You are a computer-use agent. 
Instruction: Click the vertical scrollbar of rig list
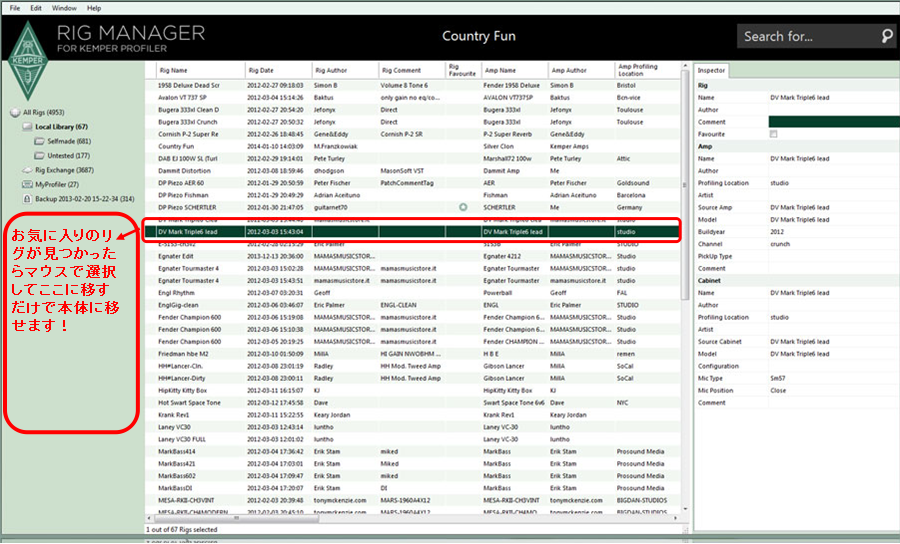tap(685, 184)
